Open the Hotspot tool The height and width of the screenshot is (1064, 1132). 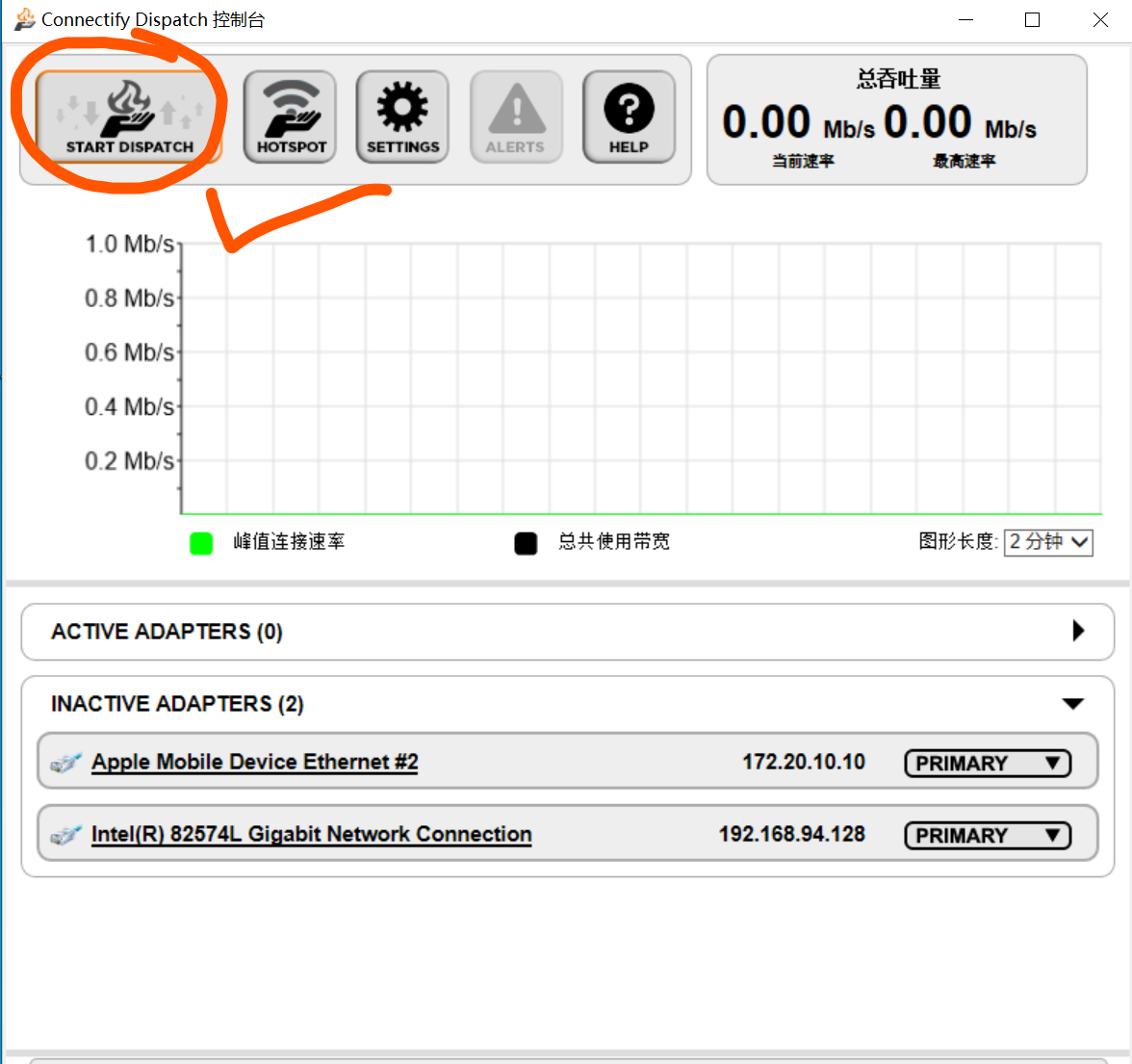(x=291, y=117)
